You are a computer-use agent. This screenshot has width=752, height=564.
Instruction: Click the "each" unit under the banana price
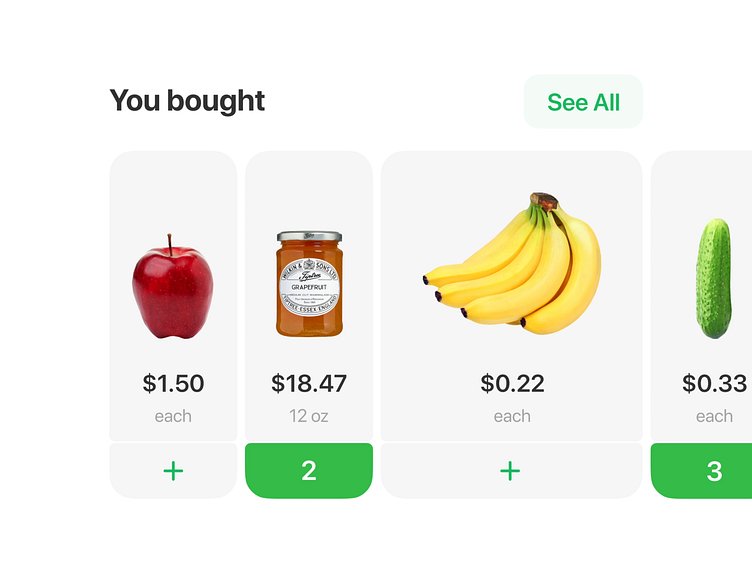tap(511, 416)
